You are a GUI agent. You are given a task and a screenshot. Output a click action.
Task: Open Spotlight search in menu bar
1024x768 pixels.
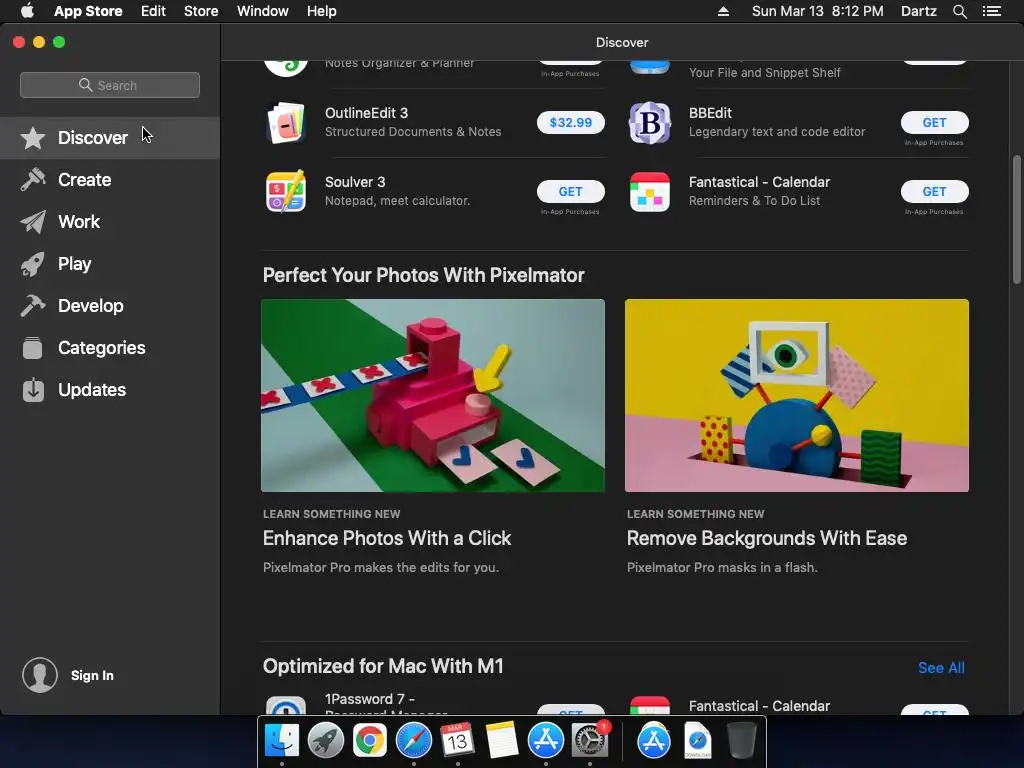coord(959,11)
